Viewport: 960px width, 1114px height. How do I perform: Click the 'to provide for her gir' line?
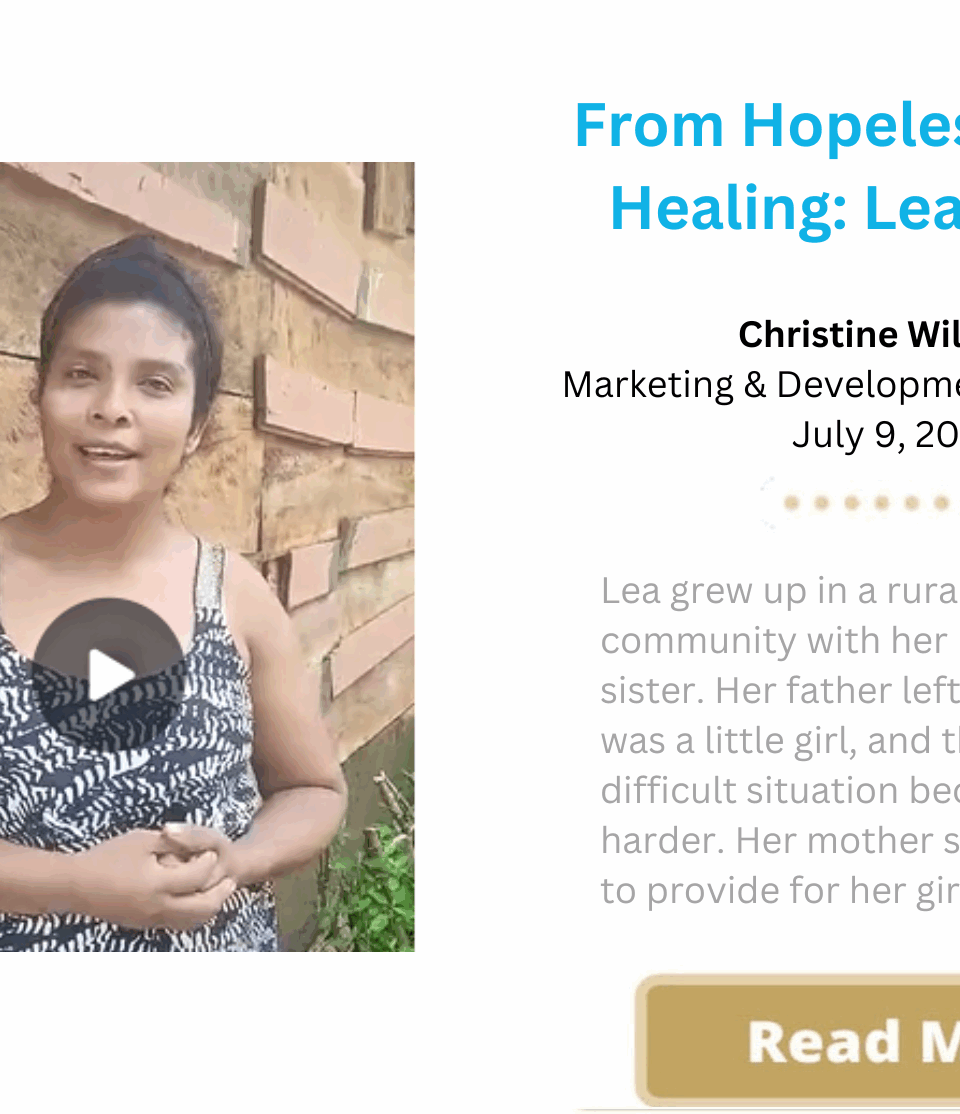[x=780, y=891]
